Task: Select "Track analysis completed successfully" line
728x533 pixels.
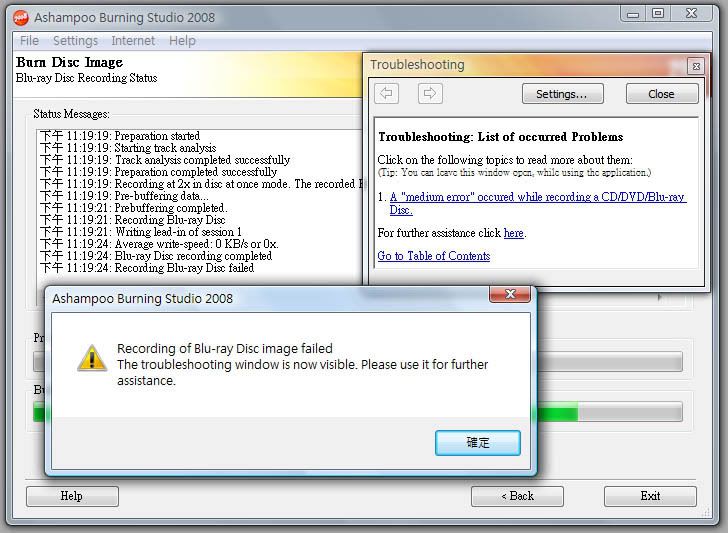Action: tap(165, 160)
